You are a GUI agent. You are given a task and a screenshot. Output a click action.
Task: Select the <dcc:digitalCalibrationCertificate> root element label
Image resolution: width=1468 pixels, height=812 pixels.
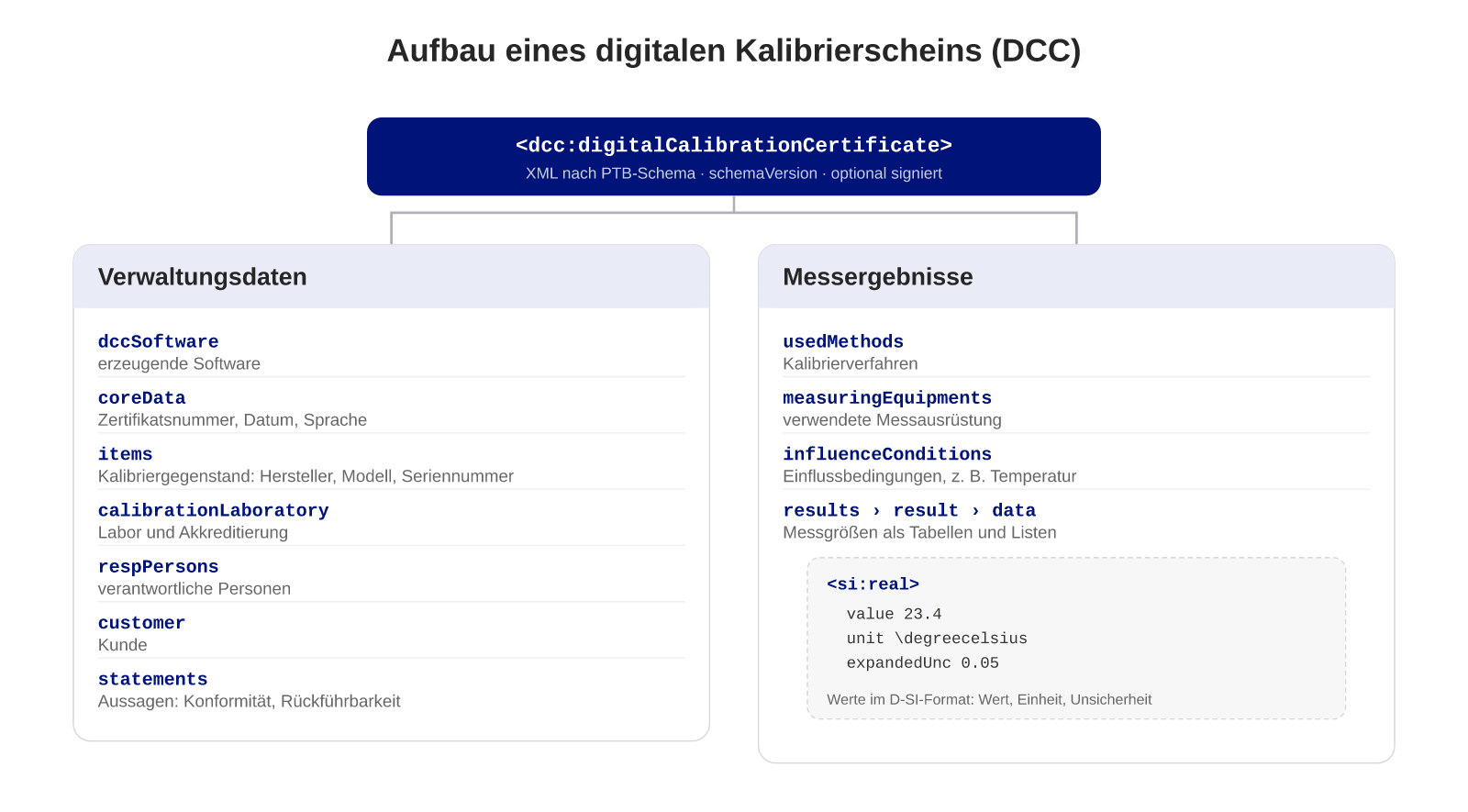(x=734, y=145)
